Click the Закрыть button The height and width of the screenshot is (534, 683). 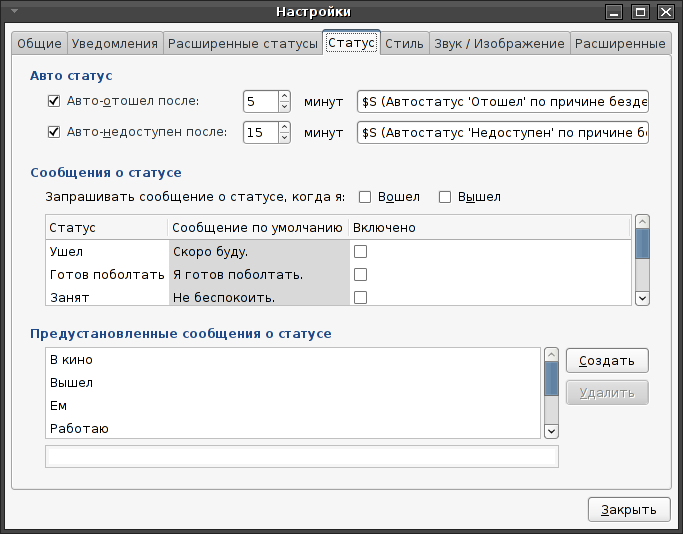[629, 510]
